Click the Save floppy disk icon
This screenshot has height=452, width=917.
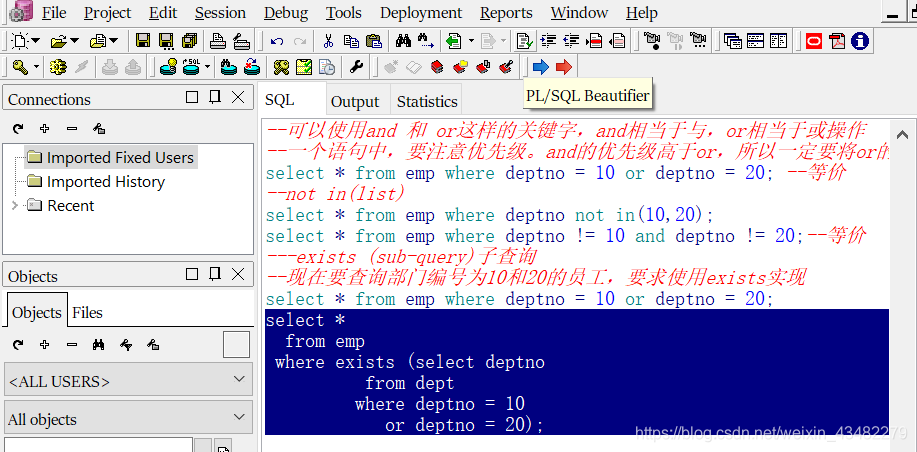[x=143, y=41]
